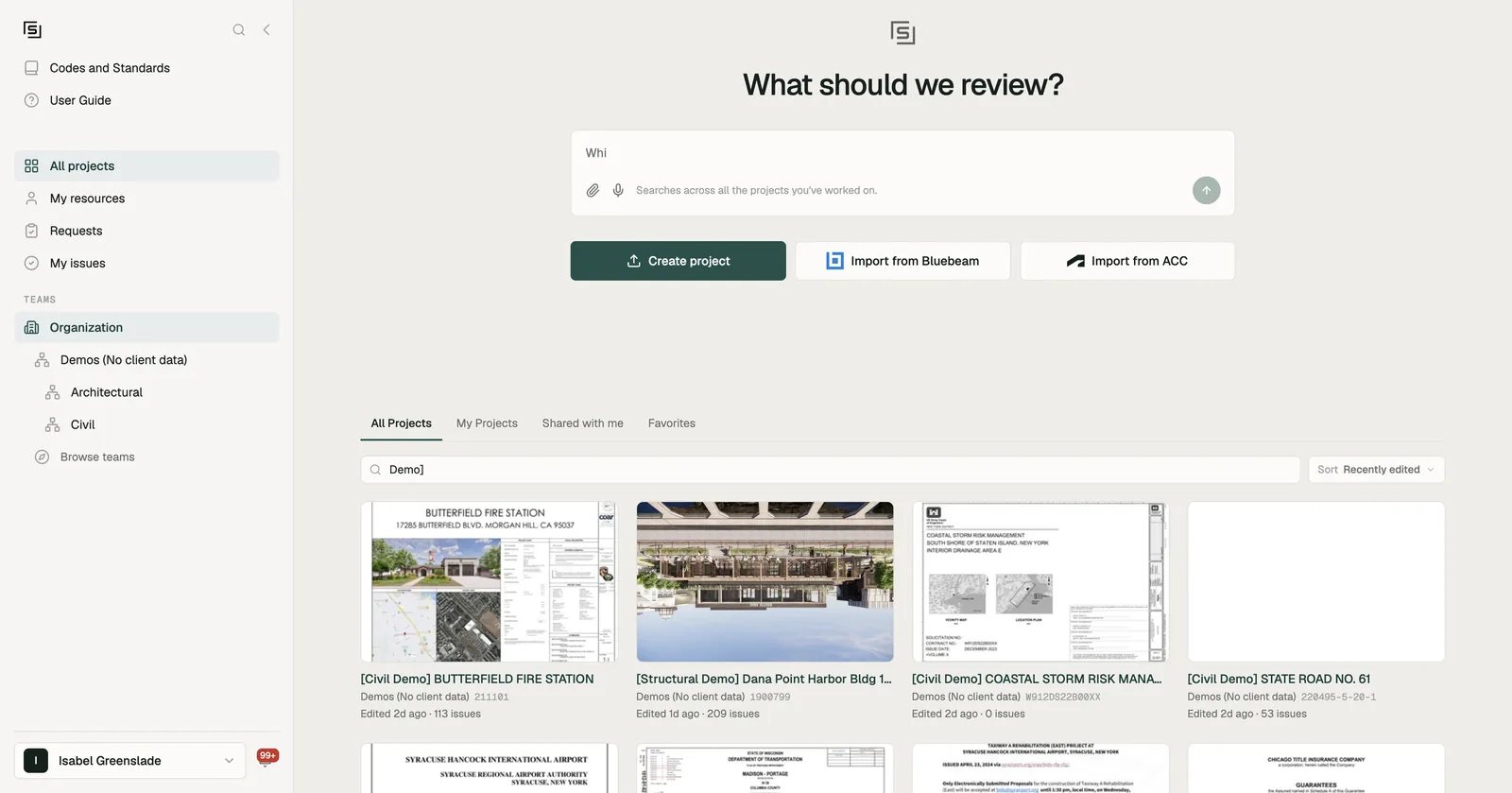
Task: Click the My issues check-circle icon
Action: [31, 264]
